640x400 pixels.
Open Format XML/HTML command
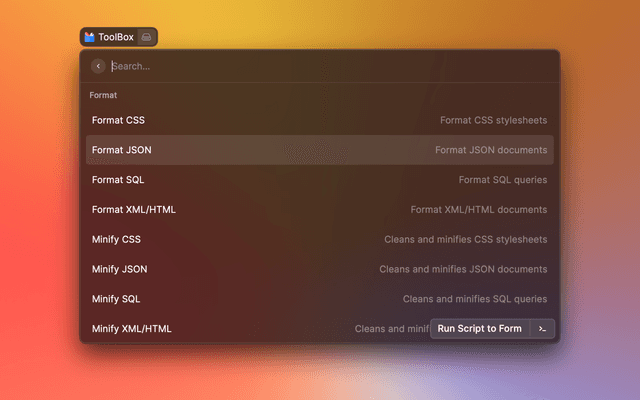pyautogui.click(x=133, y=210)
